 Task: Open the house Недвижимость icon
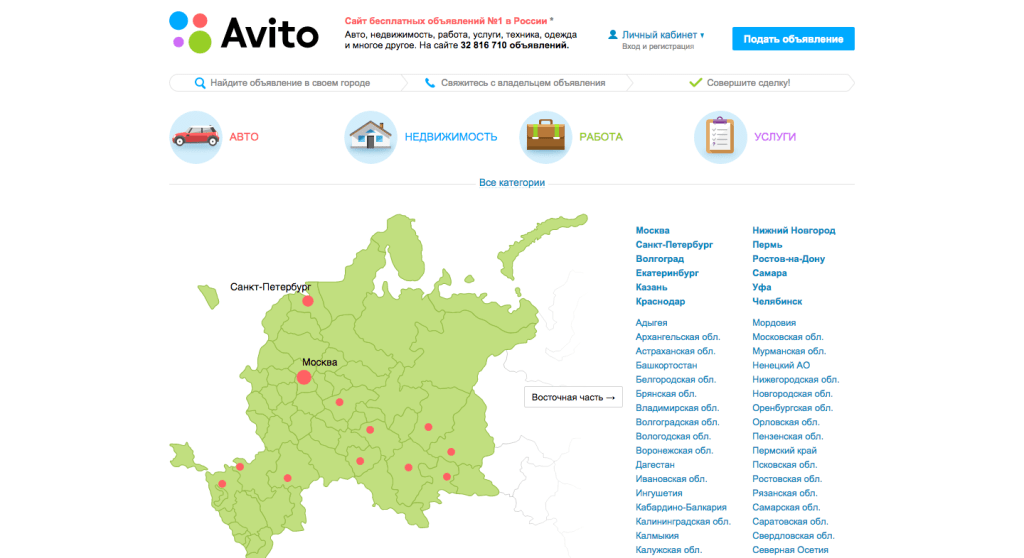(370, 137)
